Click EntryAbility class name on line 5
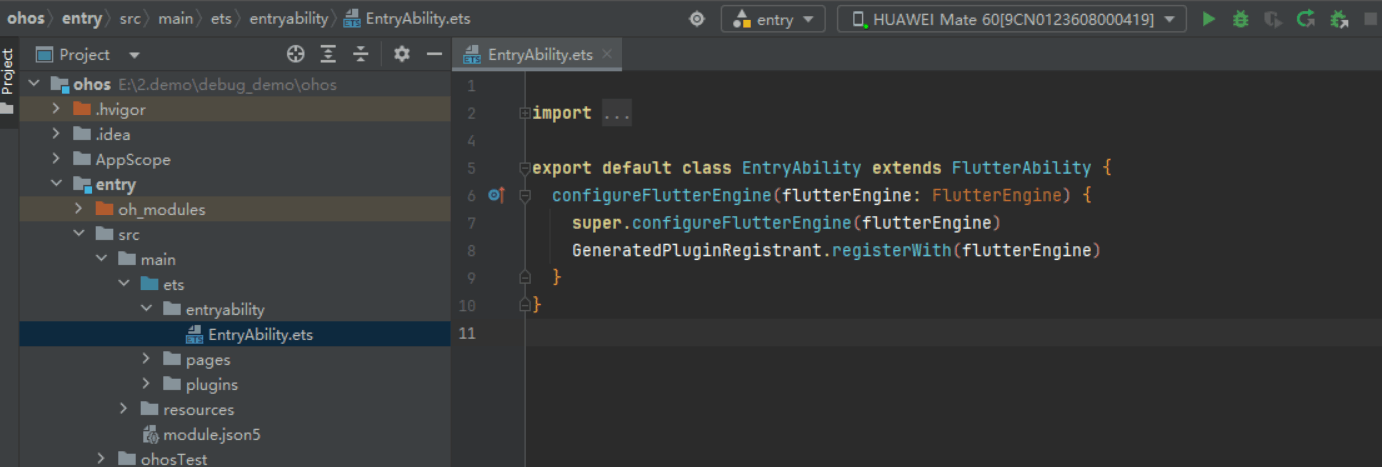 pos(801,168)
